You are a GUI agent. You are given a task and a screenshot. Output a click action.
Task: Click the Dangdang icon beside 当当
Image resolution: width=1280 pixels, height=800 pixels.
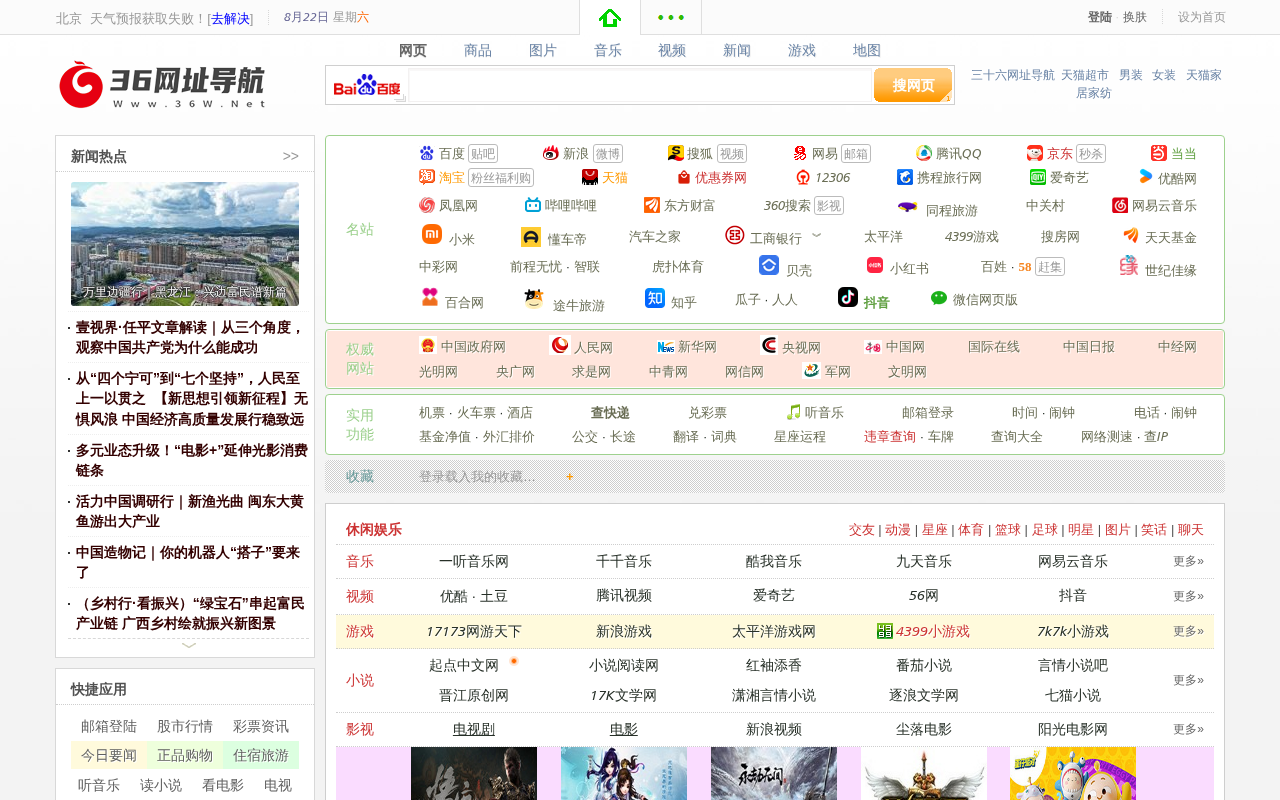tap(1159, 153)
